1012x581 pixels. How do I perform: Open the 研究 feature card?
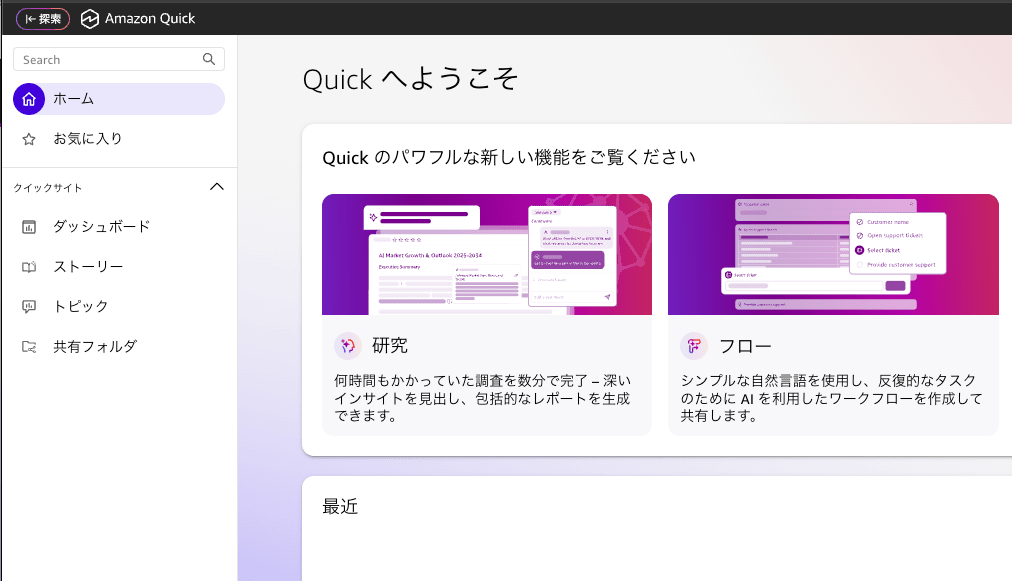[x=486, y=315]
